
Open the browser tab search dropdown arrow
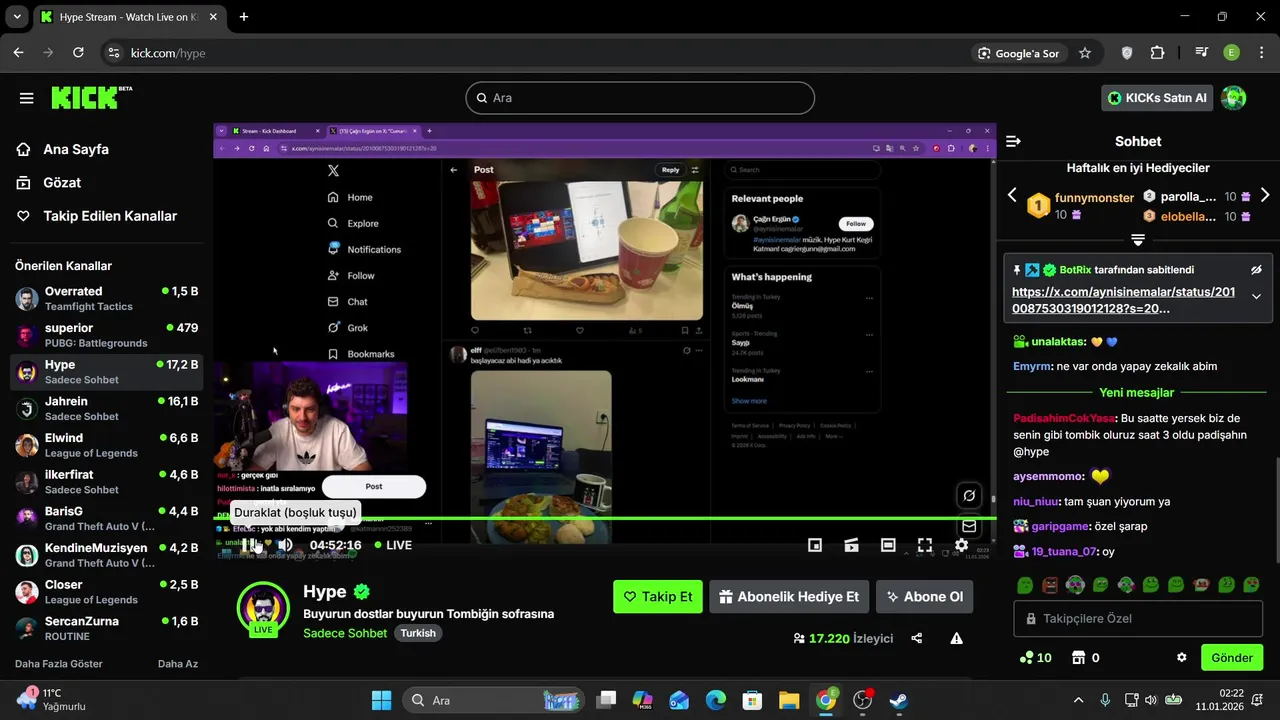17,17
